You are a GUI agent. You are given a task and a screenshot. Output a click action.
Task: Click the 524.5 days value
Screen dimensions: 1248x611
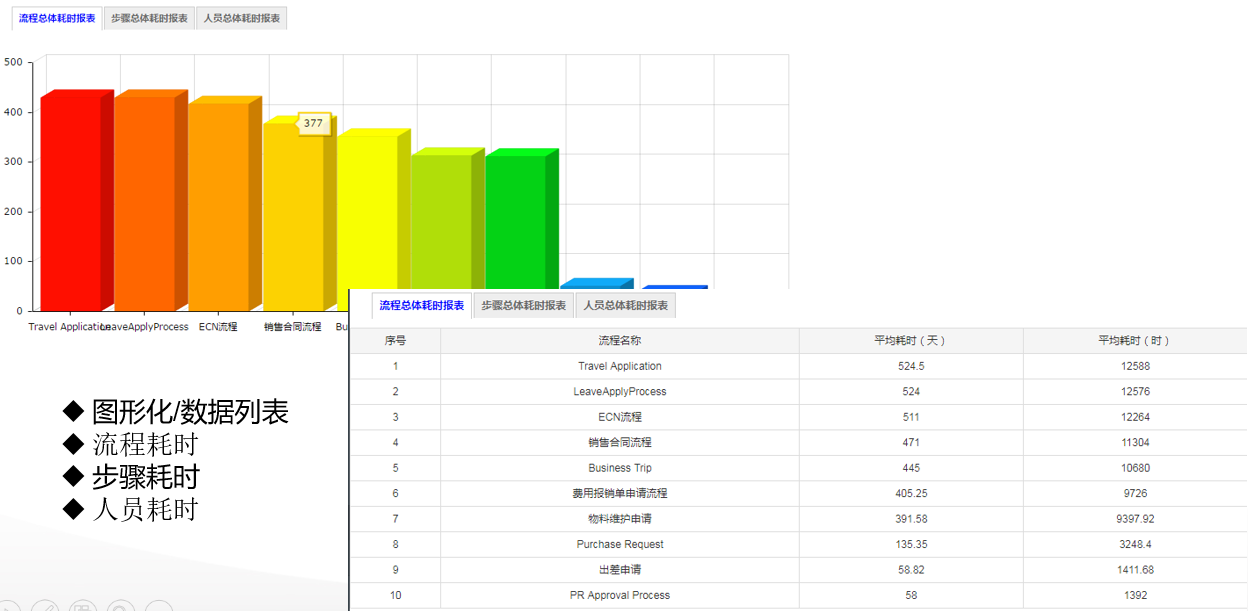coord(911,366)
